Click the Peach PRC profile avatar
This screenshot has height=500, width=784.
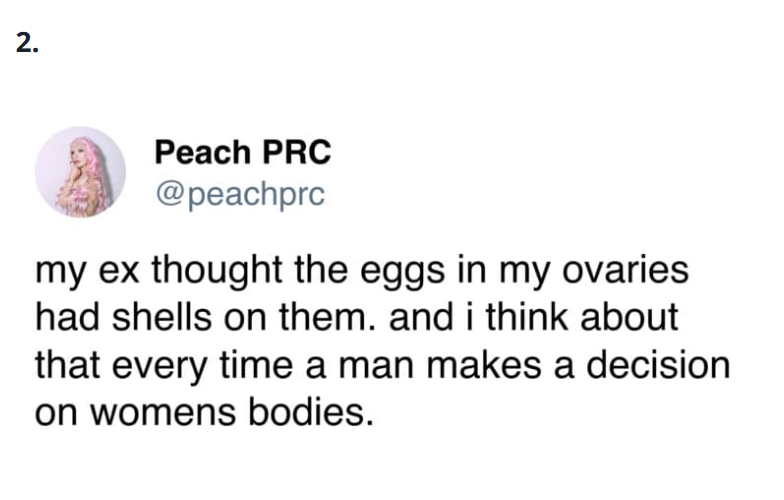[81, 171]
